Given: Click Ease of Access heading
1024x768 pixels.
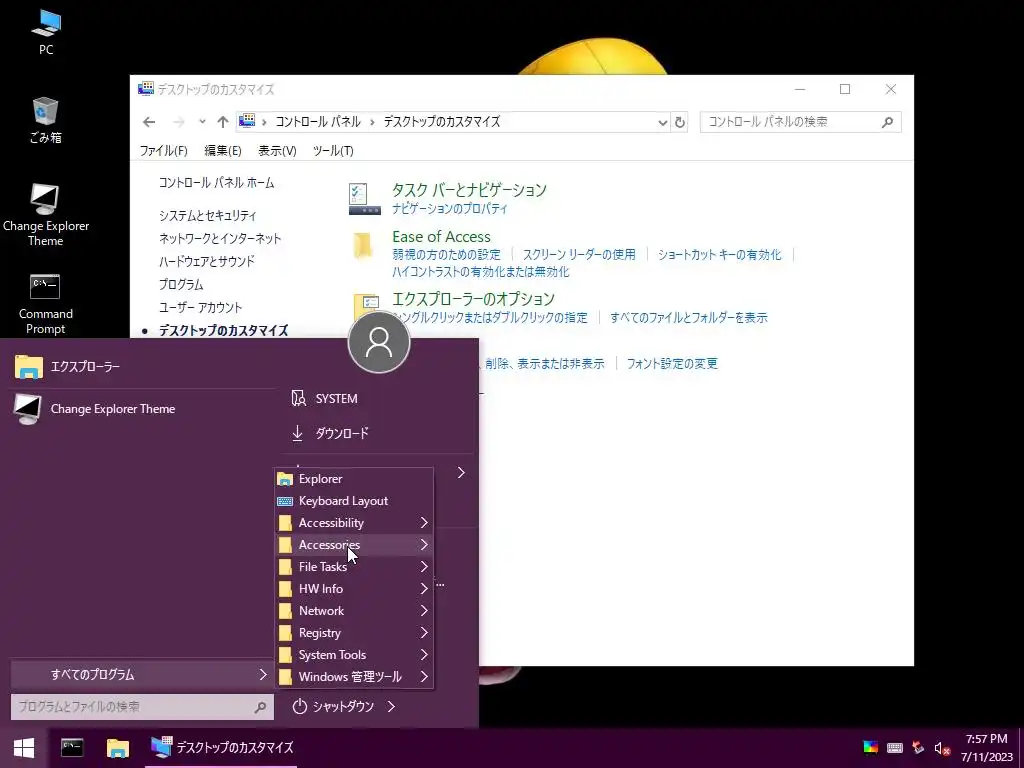Looking at the screenshot, I should (441, 236).
